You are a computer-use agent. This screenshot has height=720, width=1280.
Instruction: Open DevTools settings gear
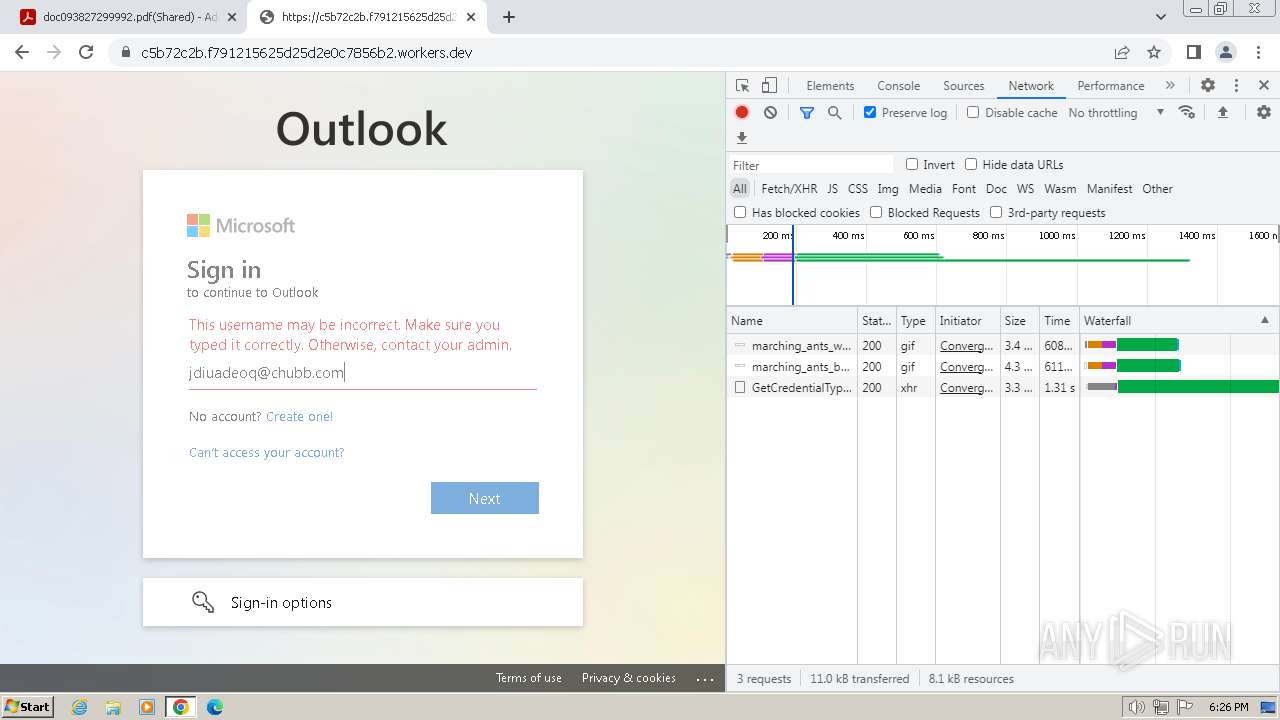pyautogui.click(x=1208, y=86)
